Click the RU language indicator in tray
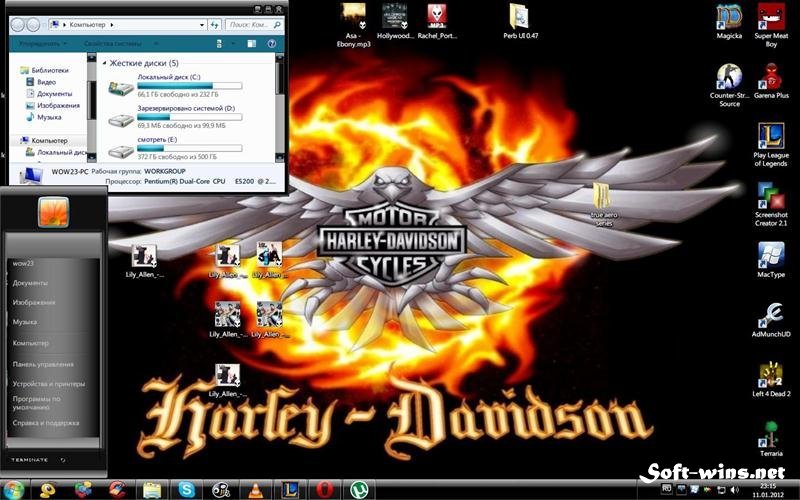The image size is (800, 500). (x=666, y=488)
